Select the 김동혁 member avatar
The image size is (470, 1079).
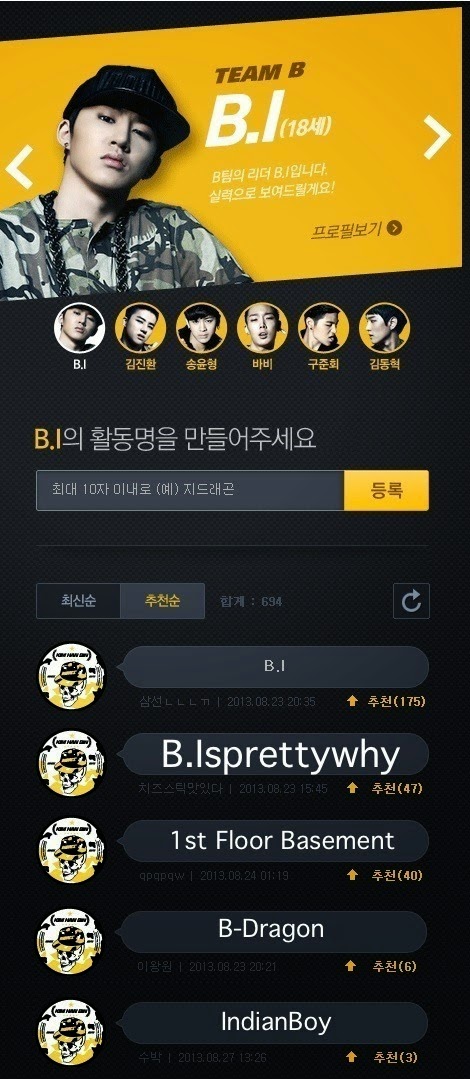[384, 328]
